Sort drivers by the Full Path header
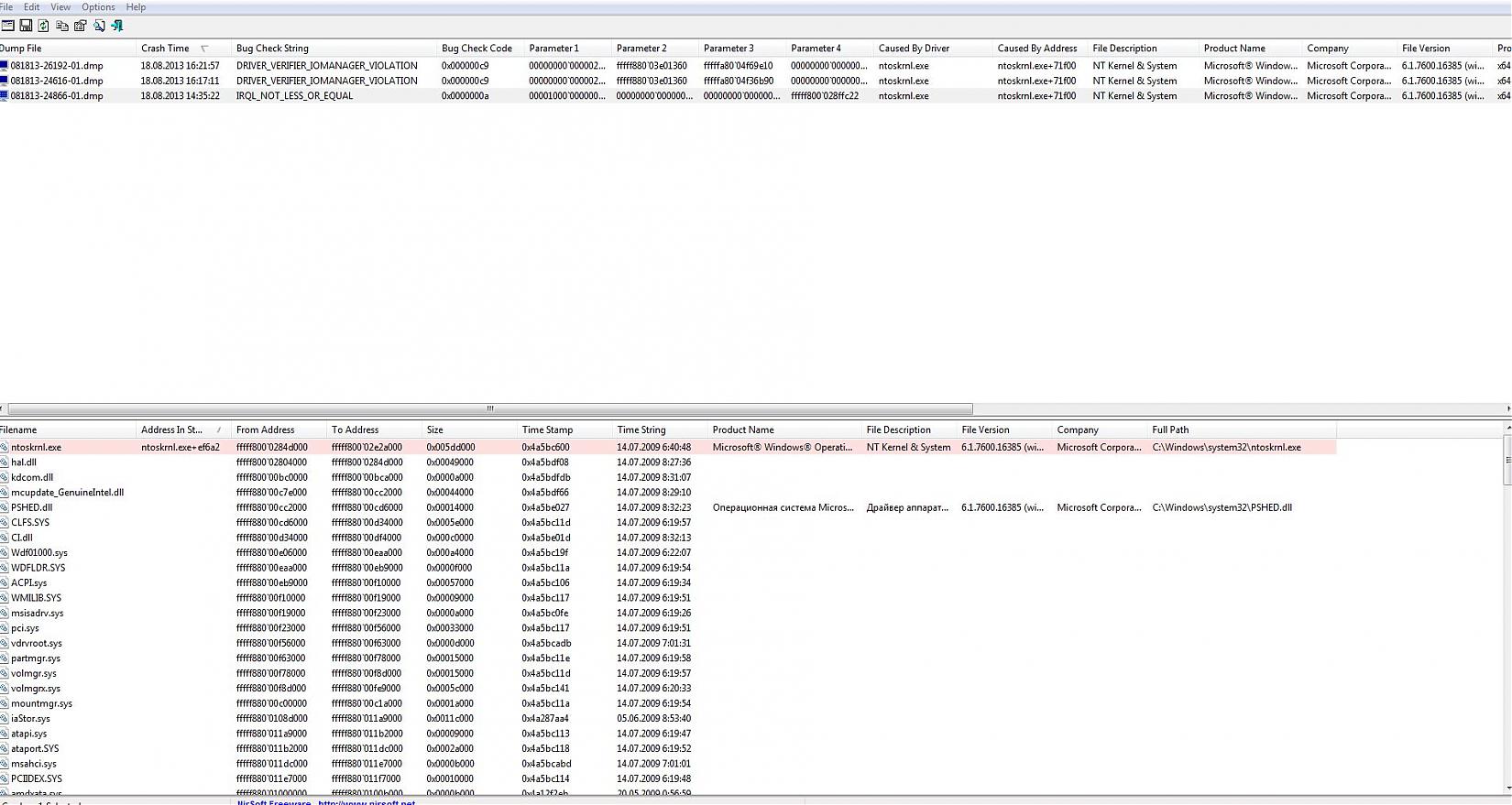The image size is (1512, 805). point(1241,430)
